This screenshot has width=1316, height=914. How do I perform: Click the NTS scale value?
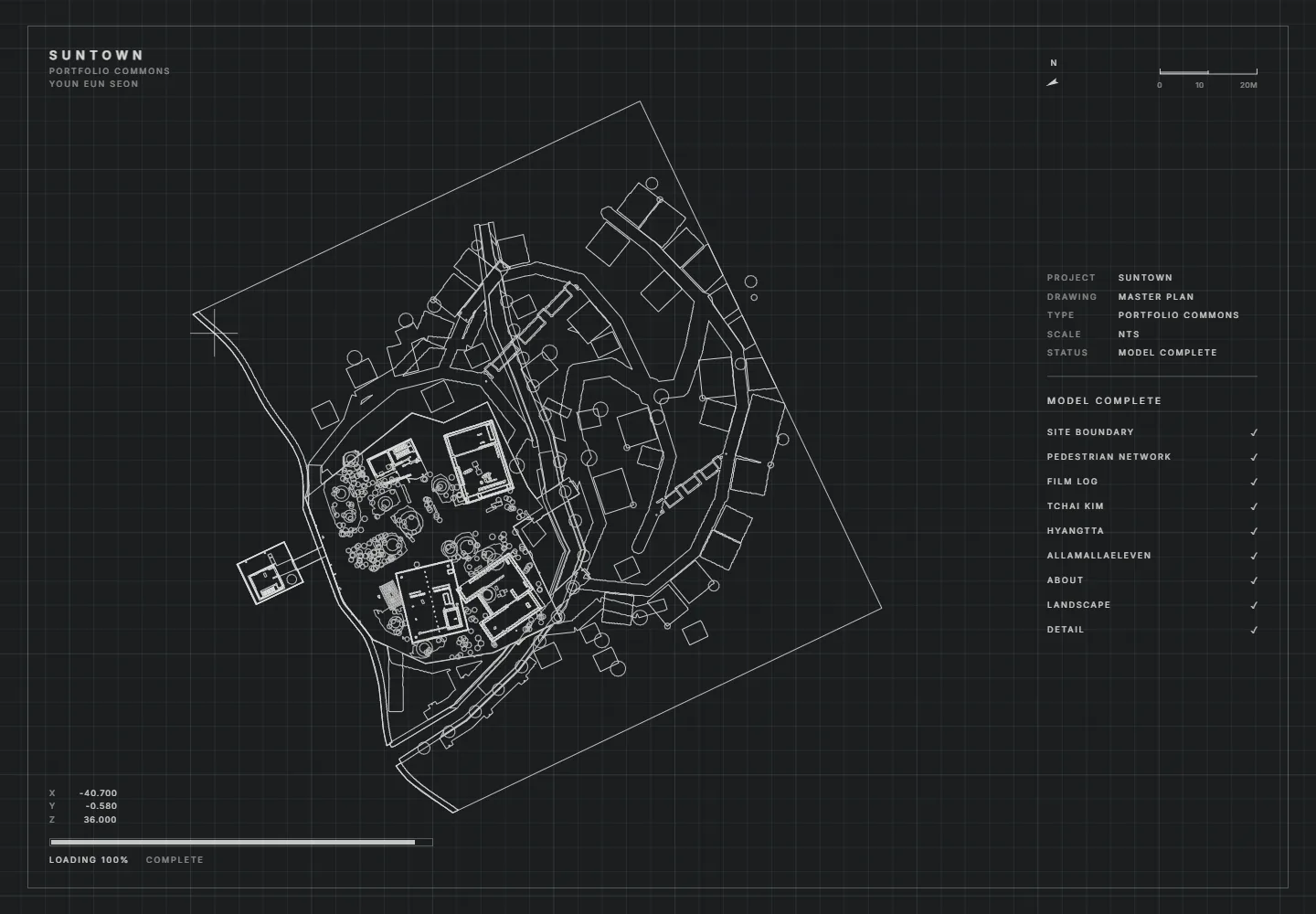pyautogui.click(x=1130, y=335)
